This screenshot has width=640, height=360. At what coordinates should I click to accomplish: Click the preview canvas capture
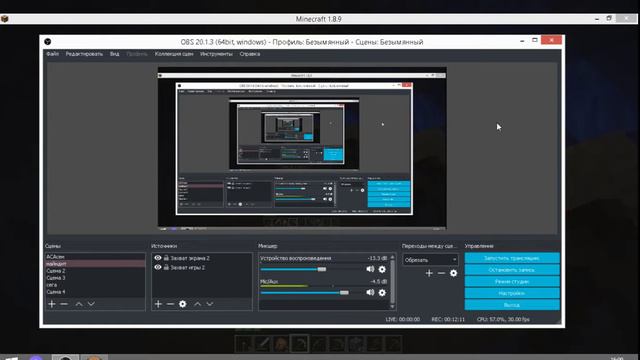pos(302,148)
